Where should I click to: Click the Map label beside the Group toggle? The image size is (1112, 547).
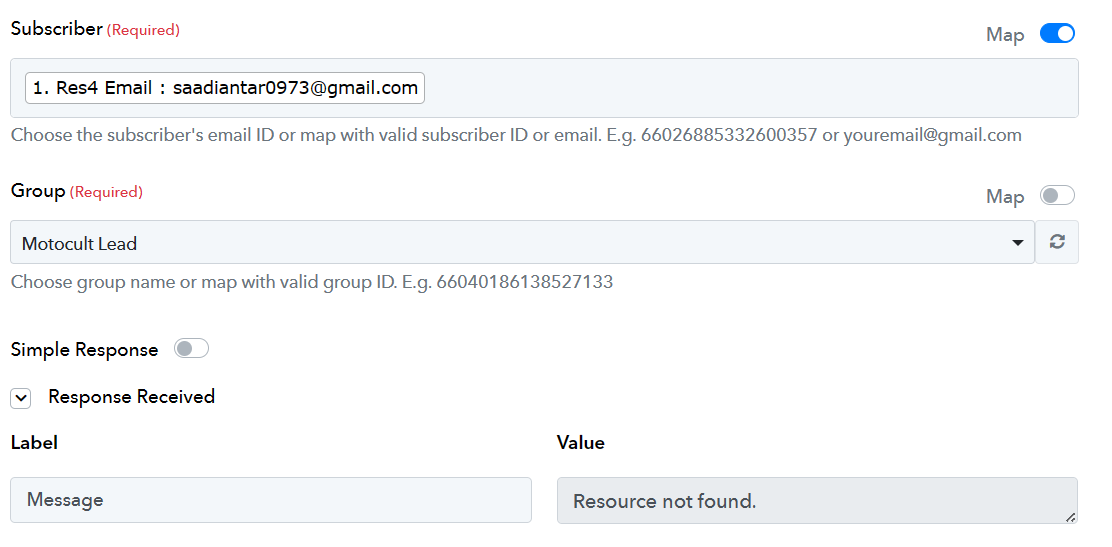point(1005,197)
